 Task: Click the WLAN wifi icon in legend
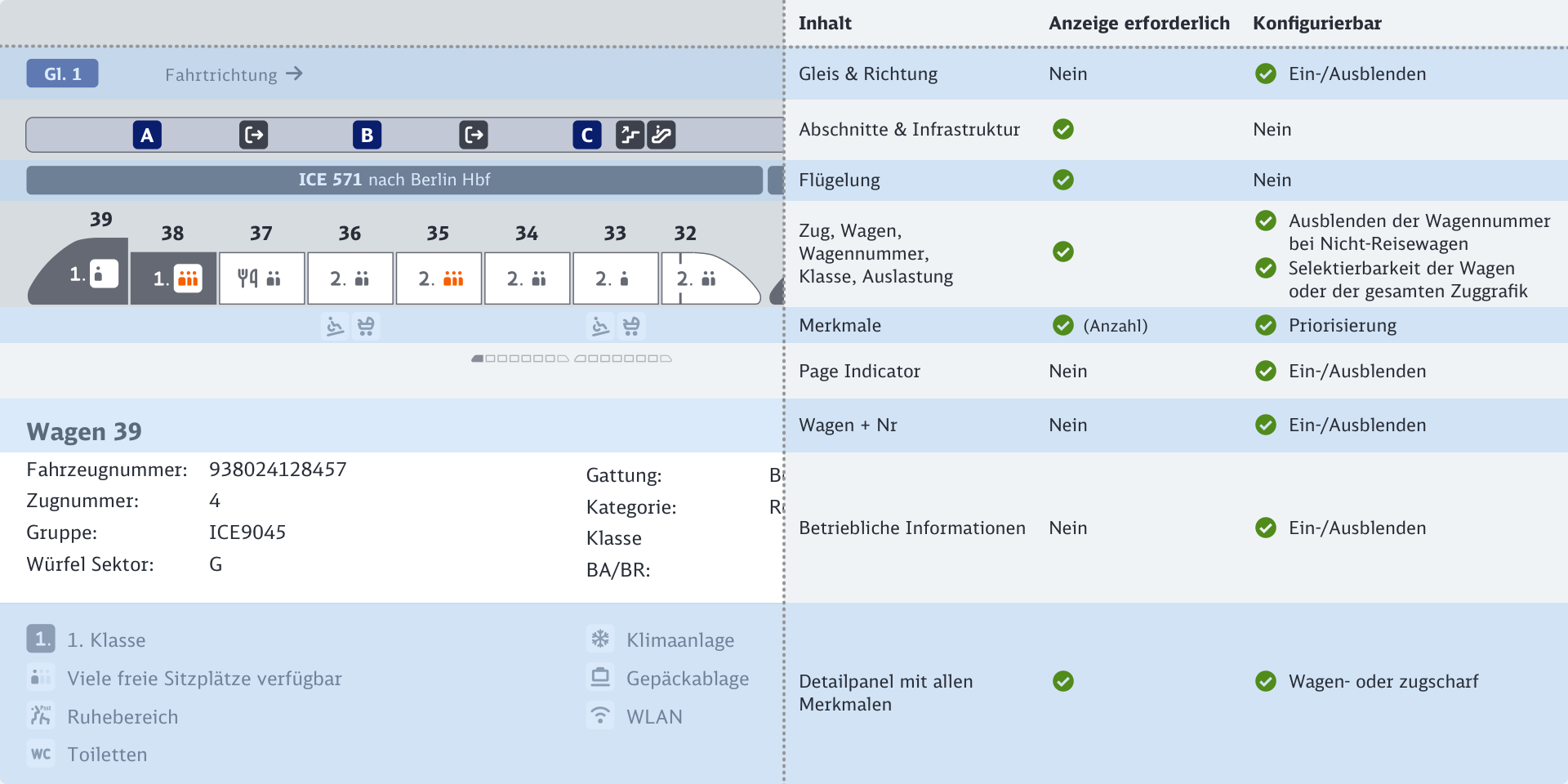[600, 715]
